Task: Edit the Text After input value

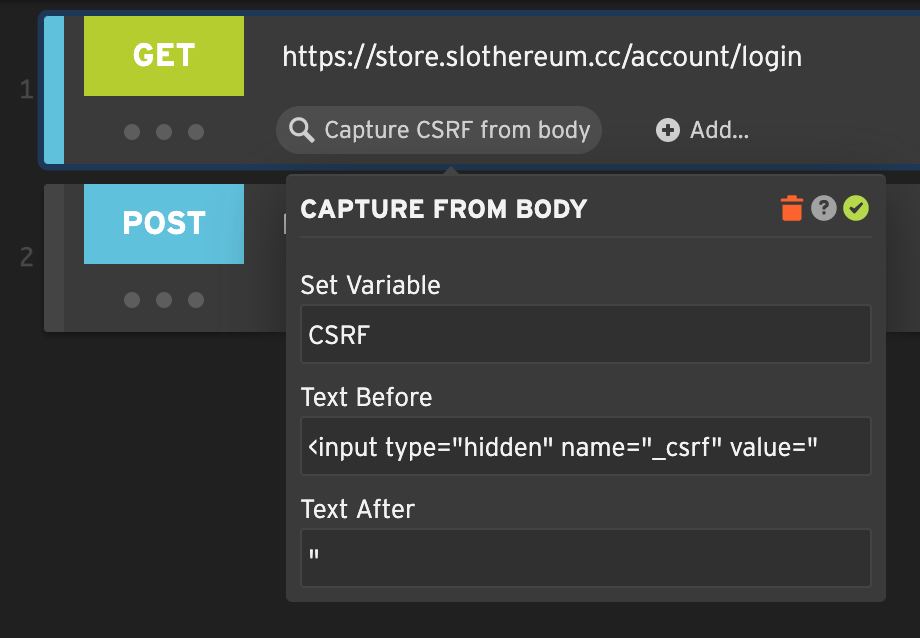Action: pos(585,558)
